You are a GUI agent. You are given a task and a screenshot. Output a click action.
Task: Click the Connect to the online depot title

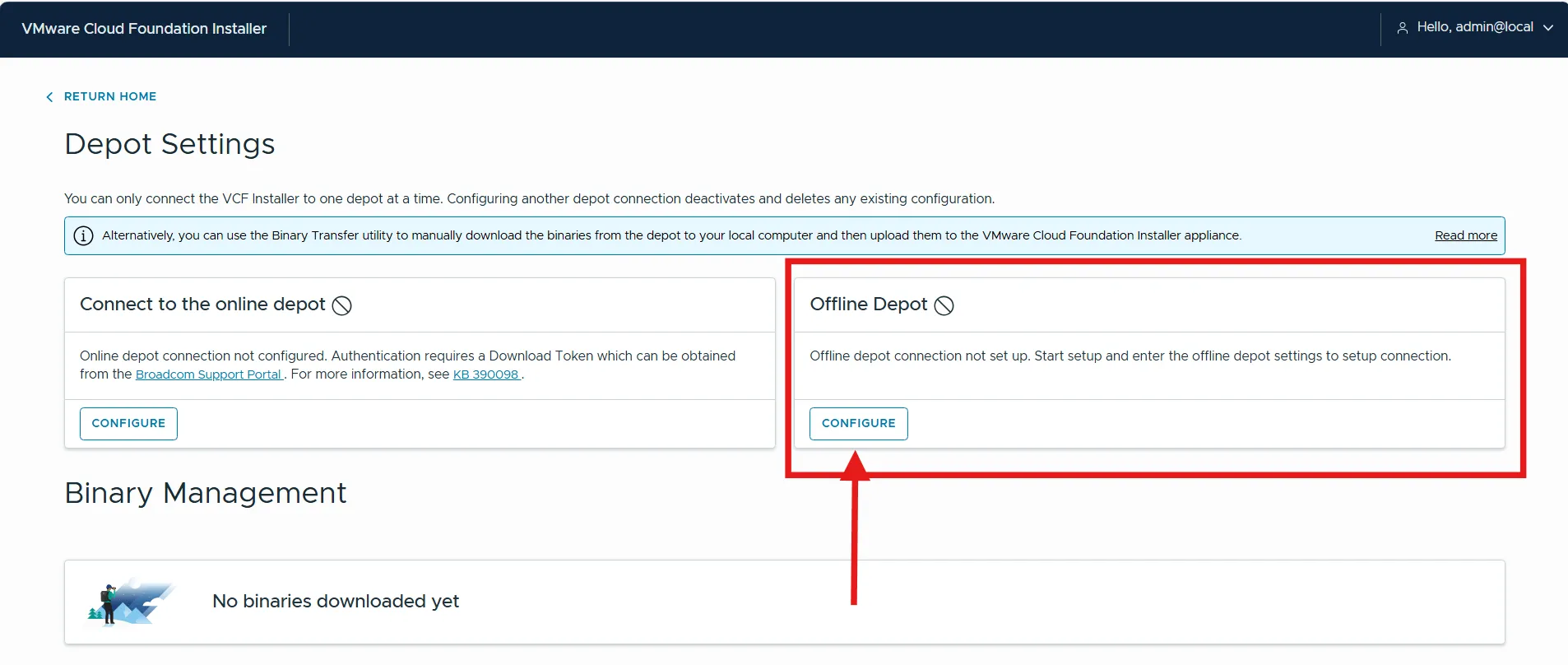coord(202,305)
